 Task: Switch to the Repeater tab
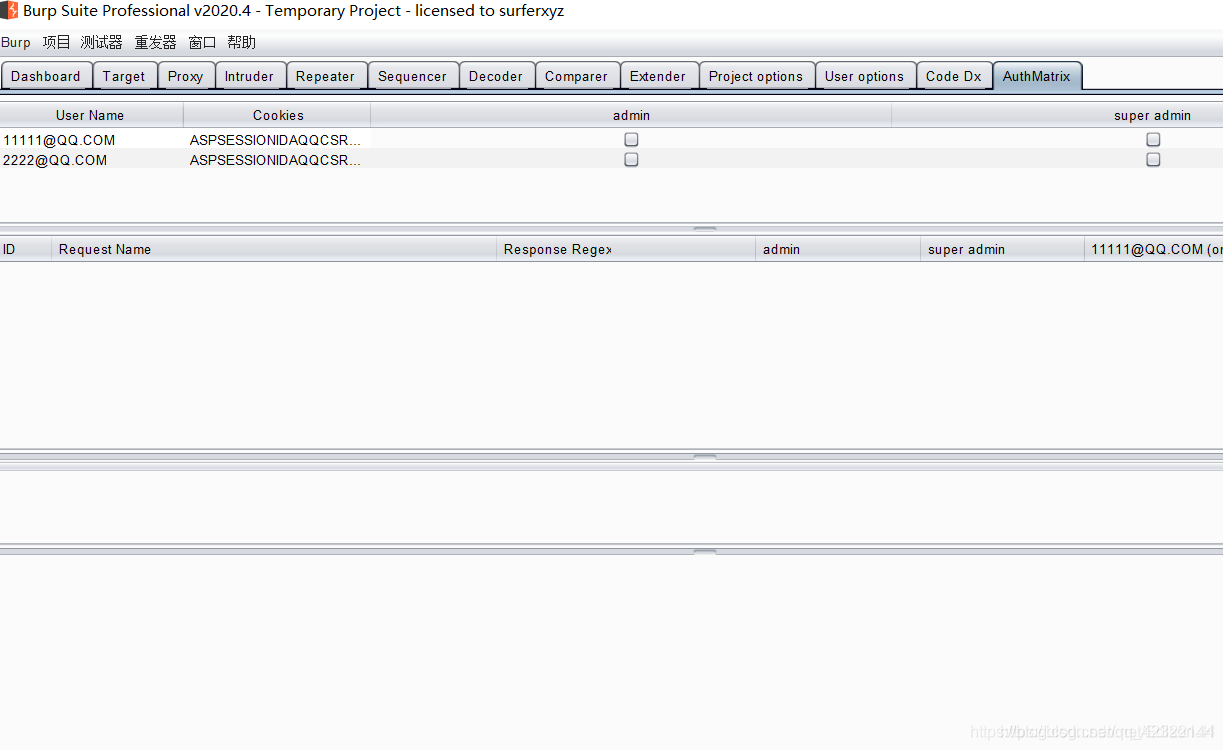pos(326,76)
